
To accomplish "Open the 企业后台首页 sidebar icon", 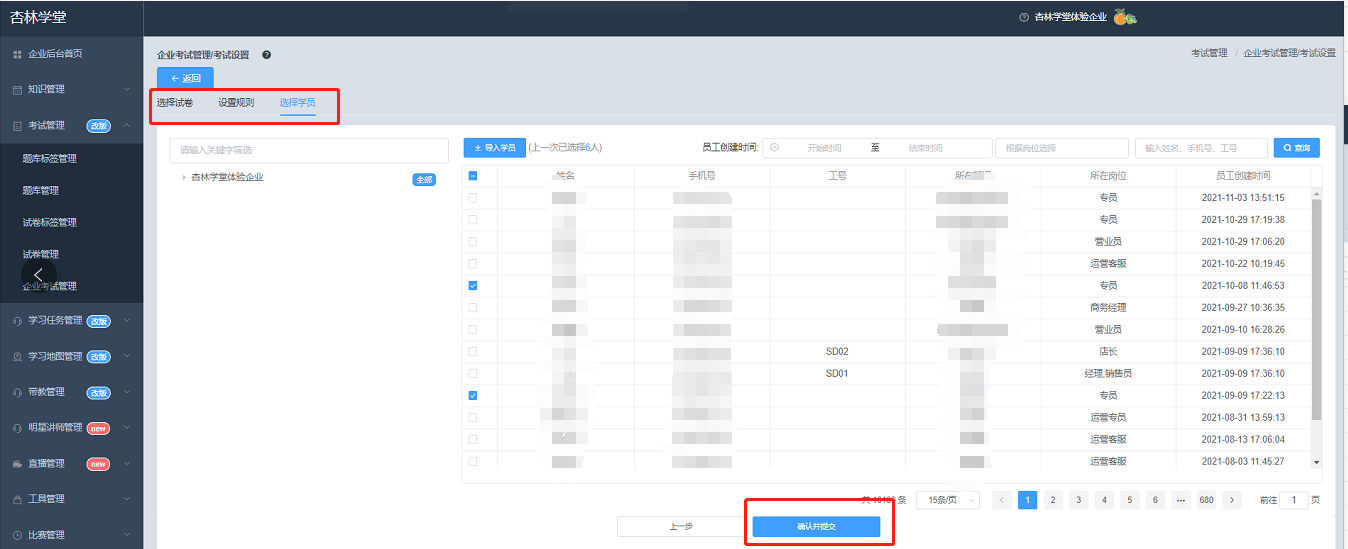I will pos(17,54).
